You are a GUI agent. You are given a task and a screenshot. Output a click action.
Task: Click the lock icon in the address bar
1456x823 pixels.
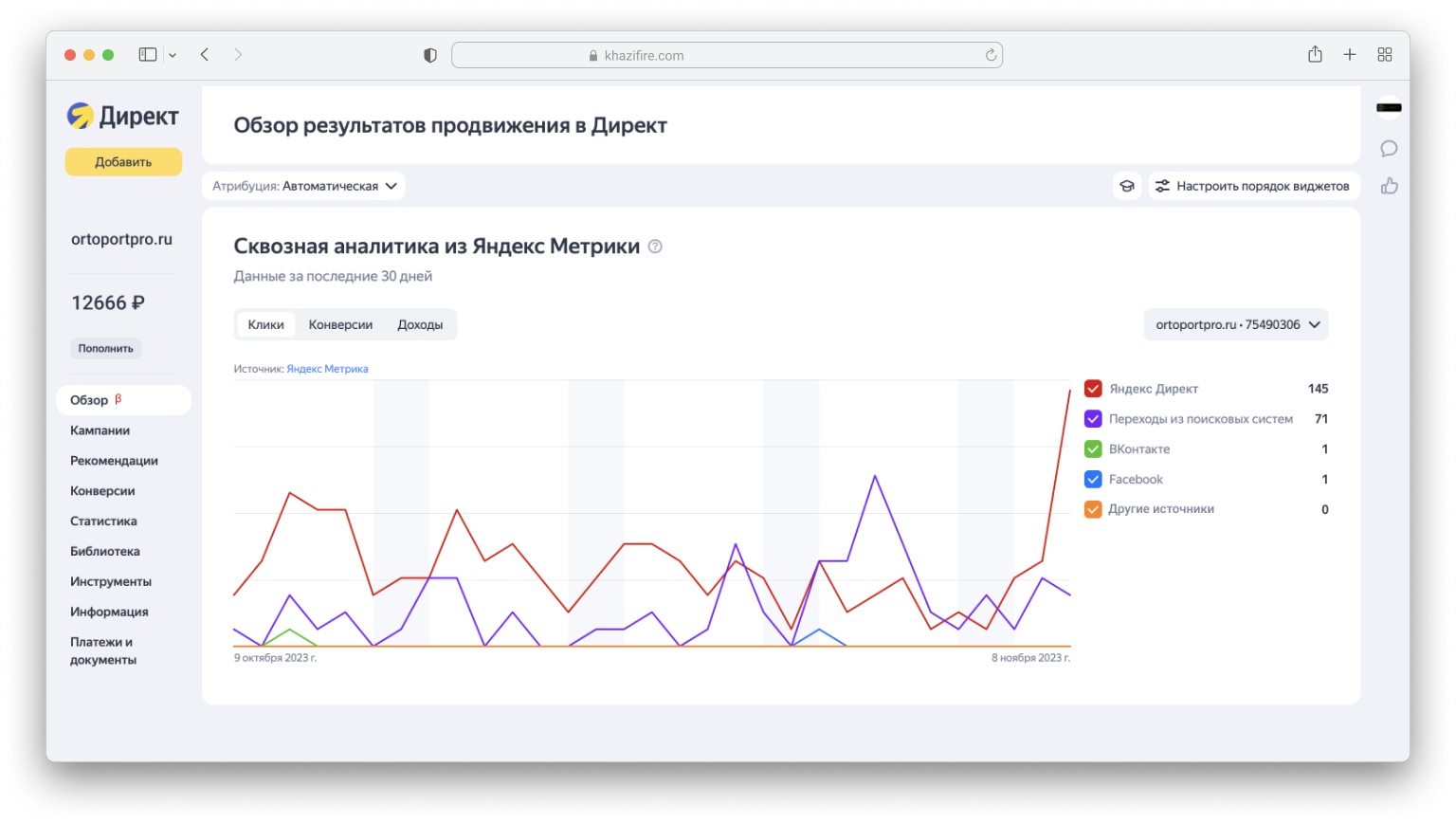click(593, 56)
